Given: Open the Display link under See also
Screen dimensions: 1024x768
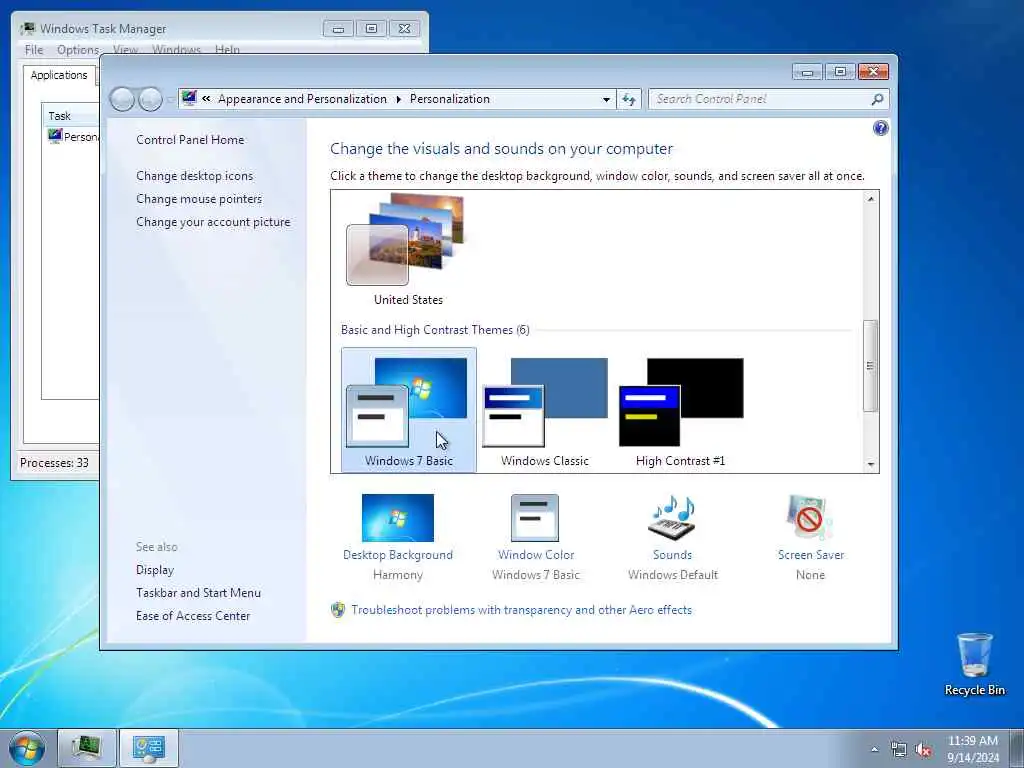Looking at the screenshot, I should pyautogui.click(x=155, y=570).
